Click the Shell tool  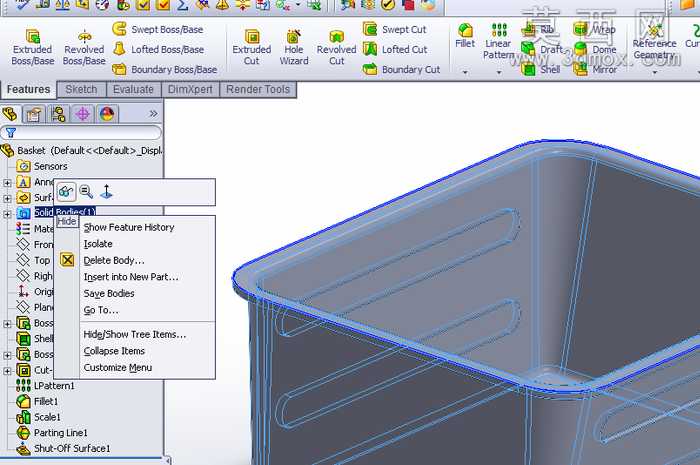click(x=541, y=70)
